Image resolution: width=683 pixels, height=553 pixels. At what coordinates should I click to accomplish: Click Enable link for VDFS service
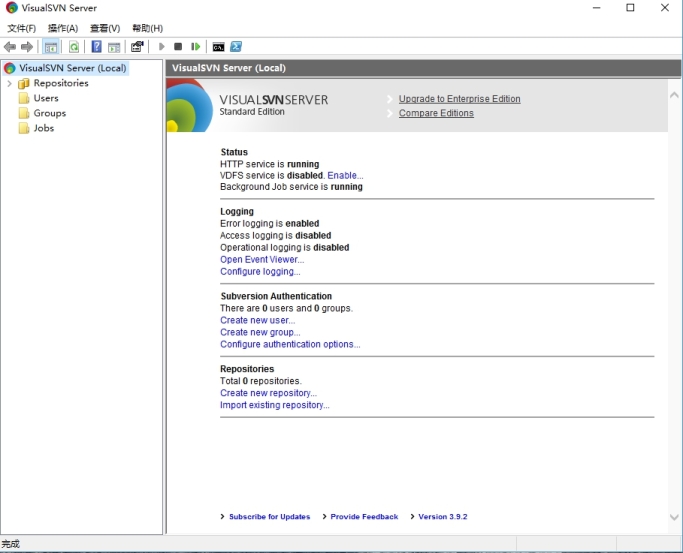[345, 175]
